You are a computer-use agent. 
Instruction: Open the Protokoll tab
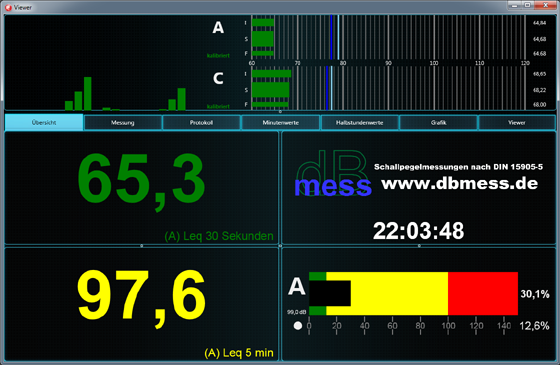click(x=201, y=122)
